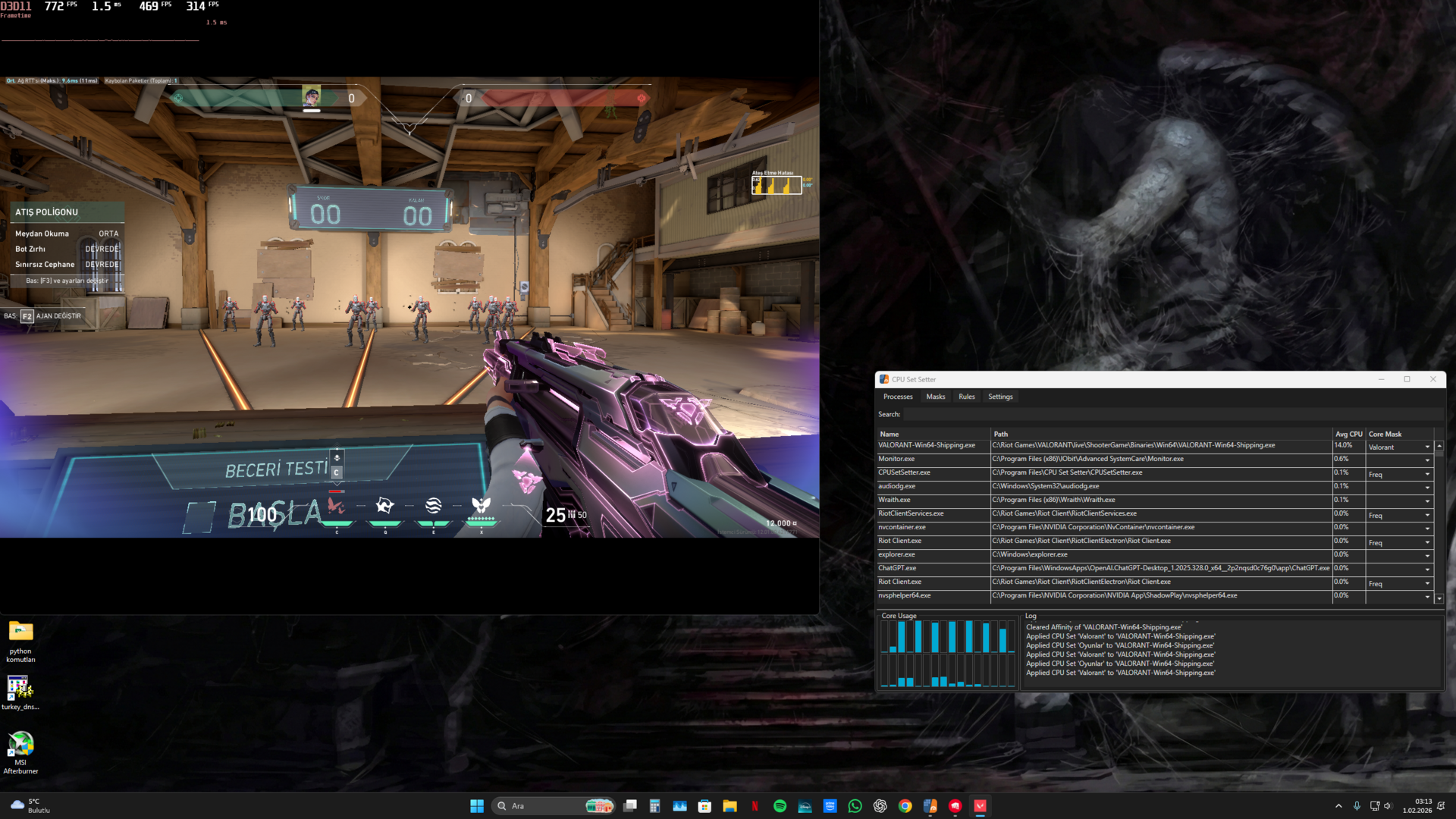Expand the hidden system tray icons chevron
Image resolution: width=1456 pixels, height=819 pixels.
tap(1338, 806)
